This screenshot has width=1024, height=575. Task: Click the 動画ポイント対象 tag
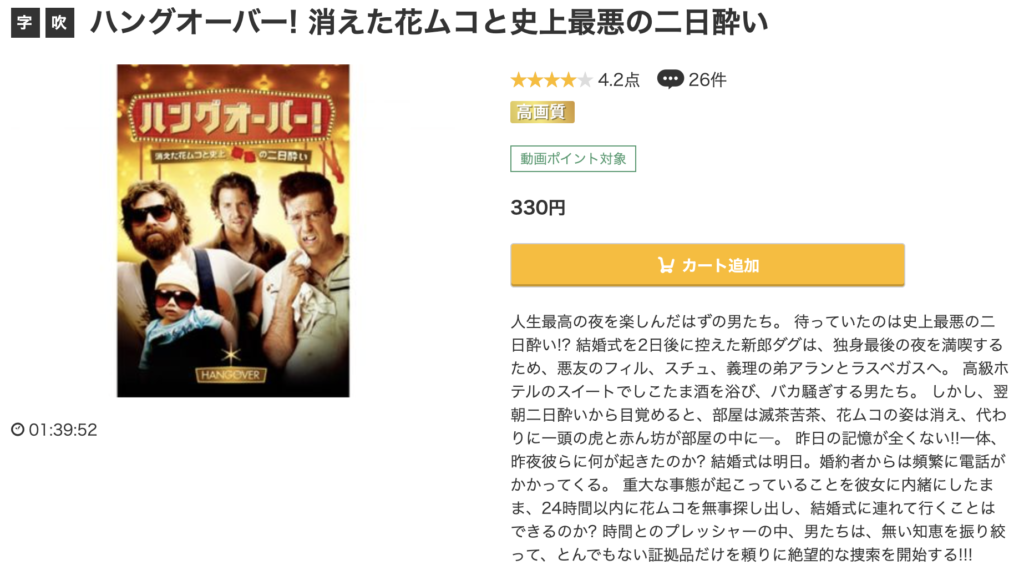click(573, 159)
